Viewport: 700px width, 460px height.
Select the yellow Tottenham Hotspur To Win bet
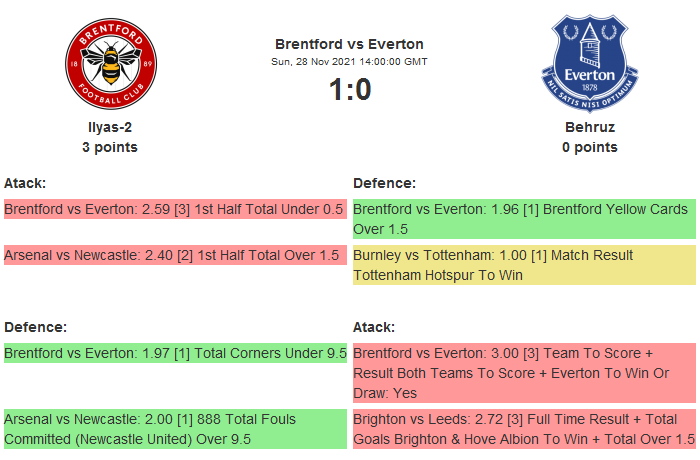[524, 265]
